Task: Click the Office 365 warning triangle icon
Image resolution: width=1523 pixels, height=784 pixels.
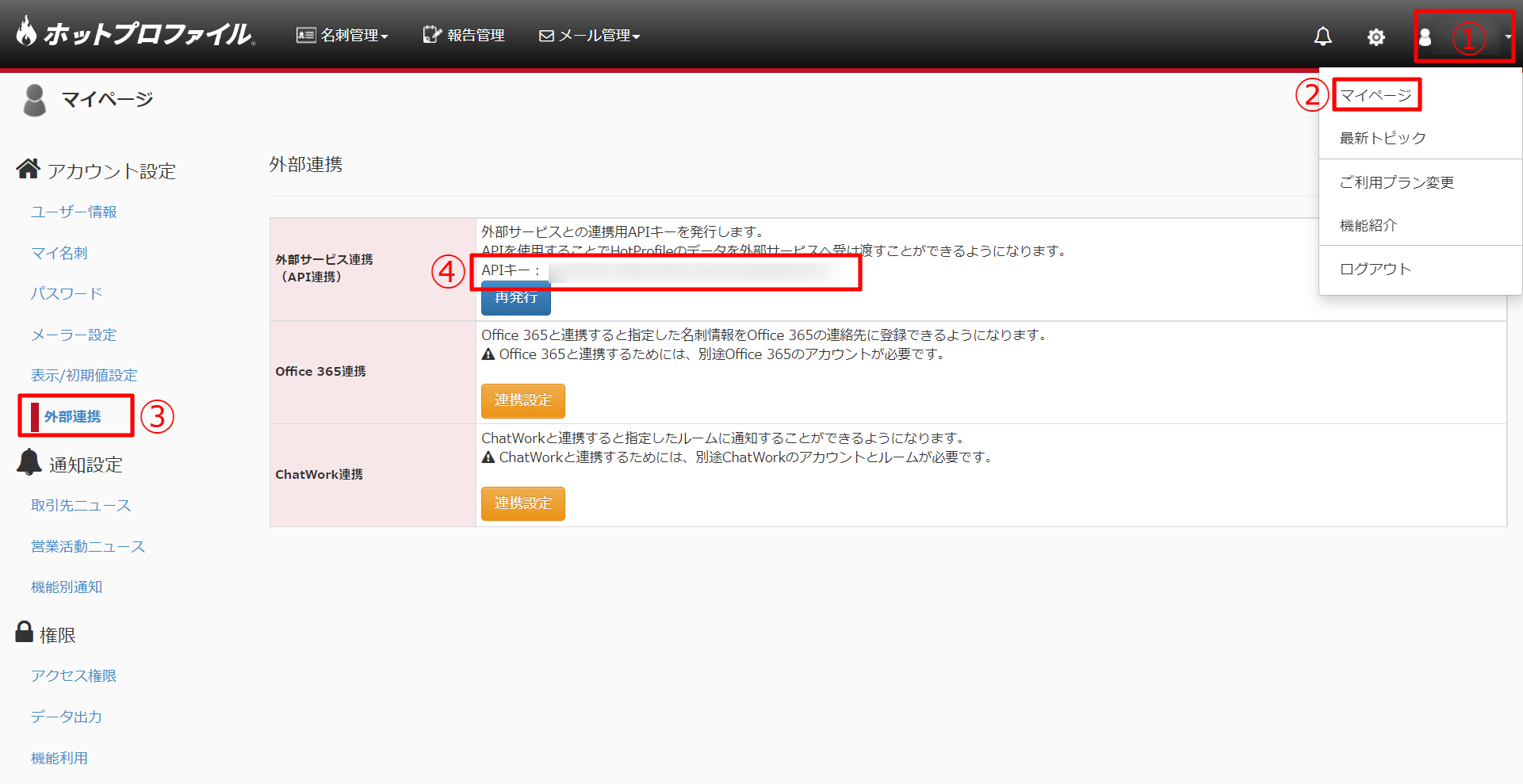Action: click(x=488, y=354)
